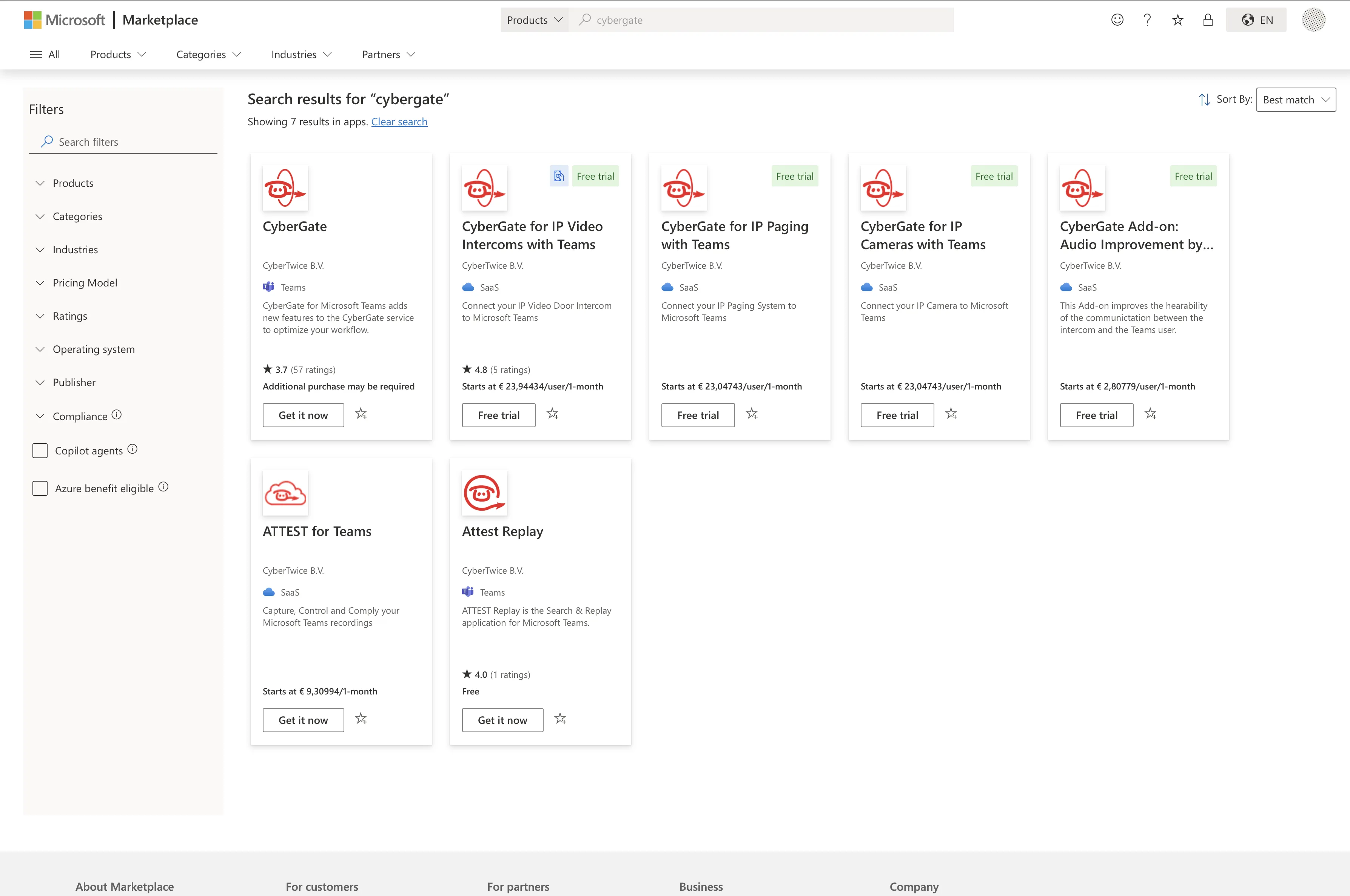
Task: Open the help question mark icon
Action: point(1147,20)
